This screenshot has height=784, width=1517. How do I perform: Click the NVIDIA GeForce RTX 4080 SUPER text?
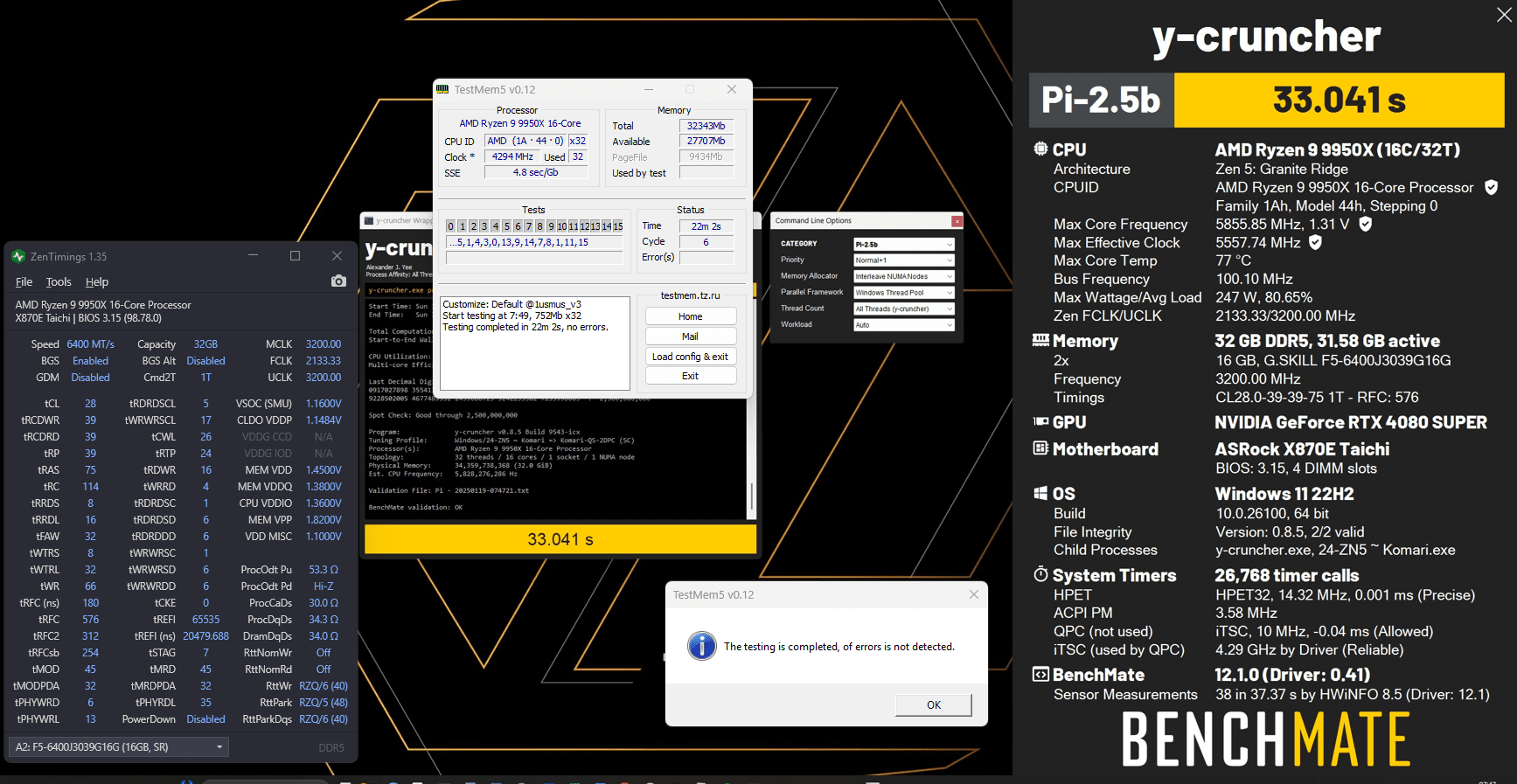[x=1351, y=422]
